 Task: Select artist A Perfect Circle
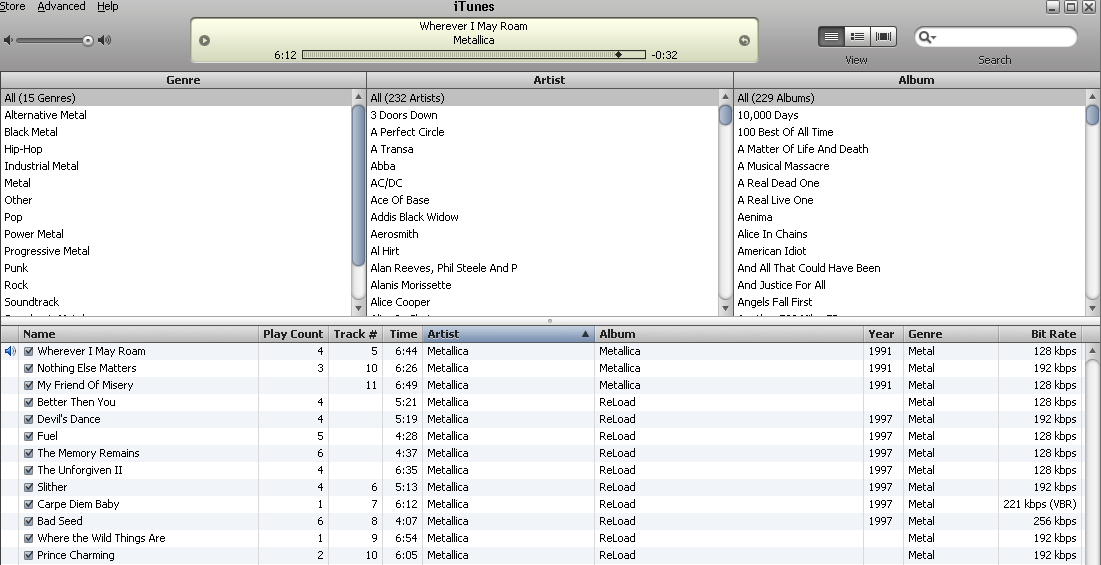coord(543,132)
